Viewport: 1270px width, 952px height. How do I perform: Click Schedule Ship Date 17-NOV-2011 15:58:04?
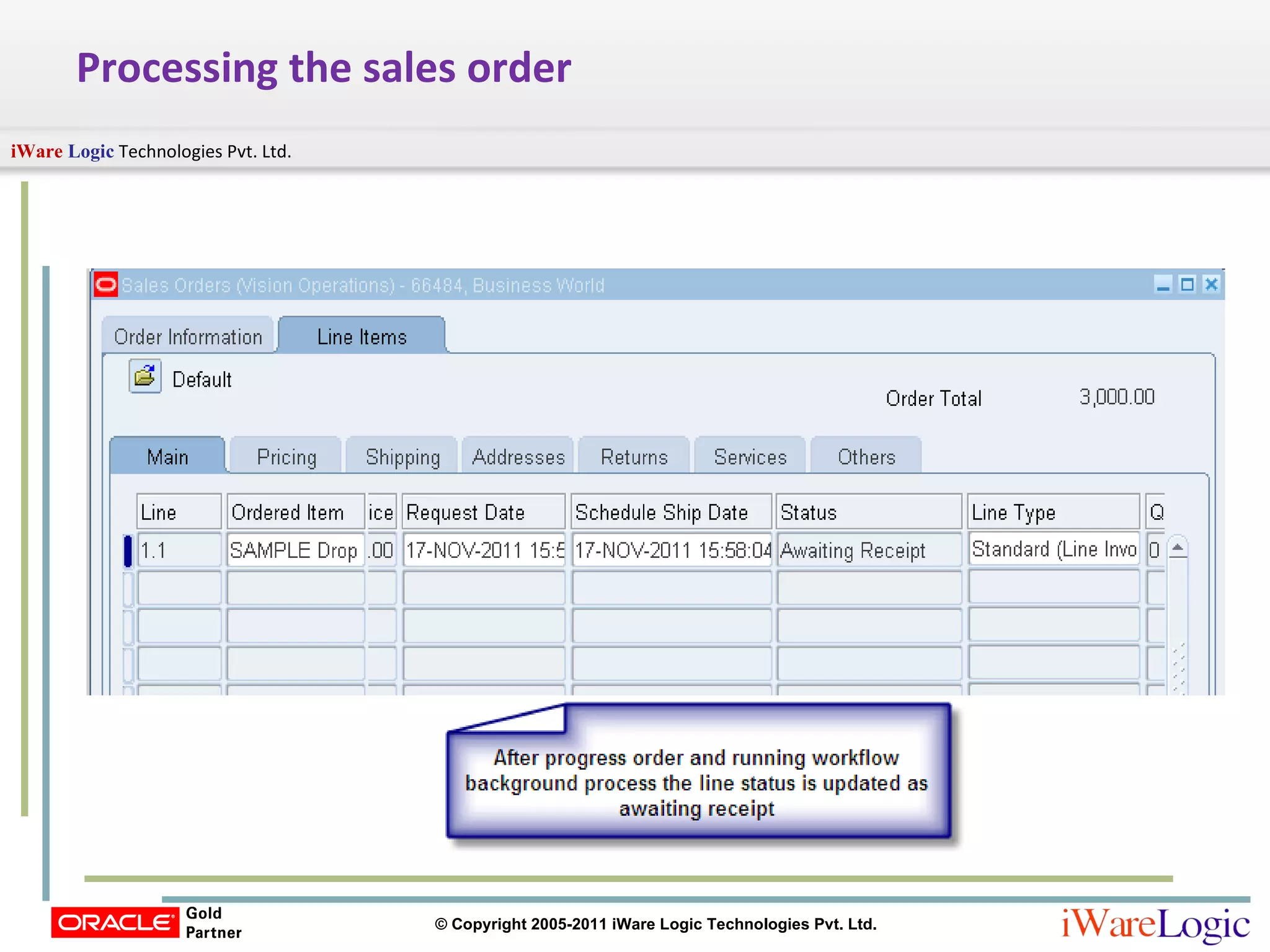(672, 550)
